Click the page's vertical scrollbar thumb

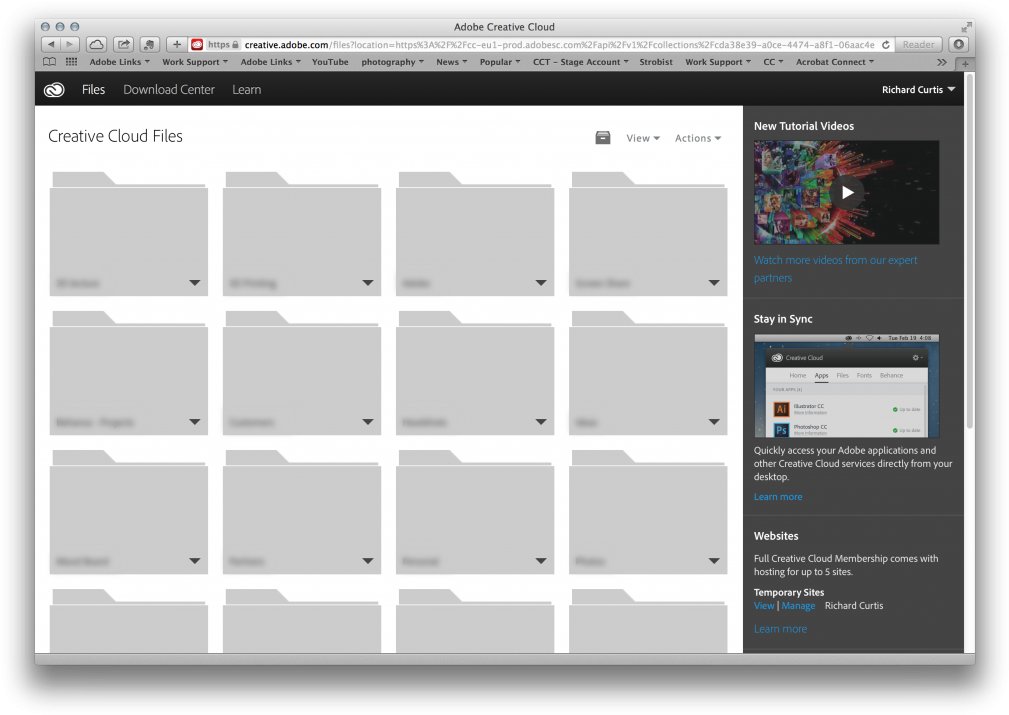(970, 251)
